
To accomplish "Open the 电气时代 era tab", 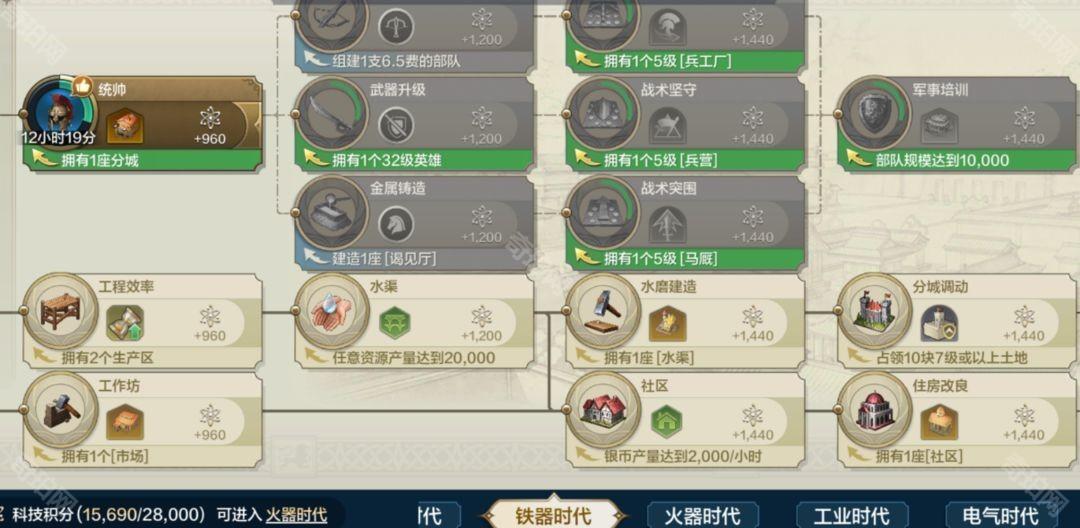I will tap(1001, 515).
